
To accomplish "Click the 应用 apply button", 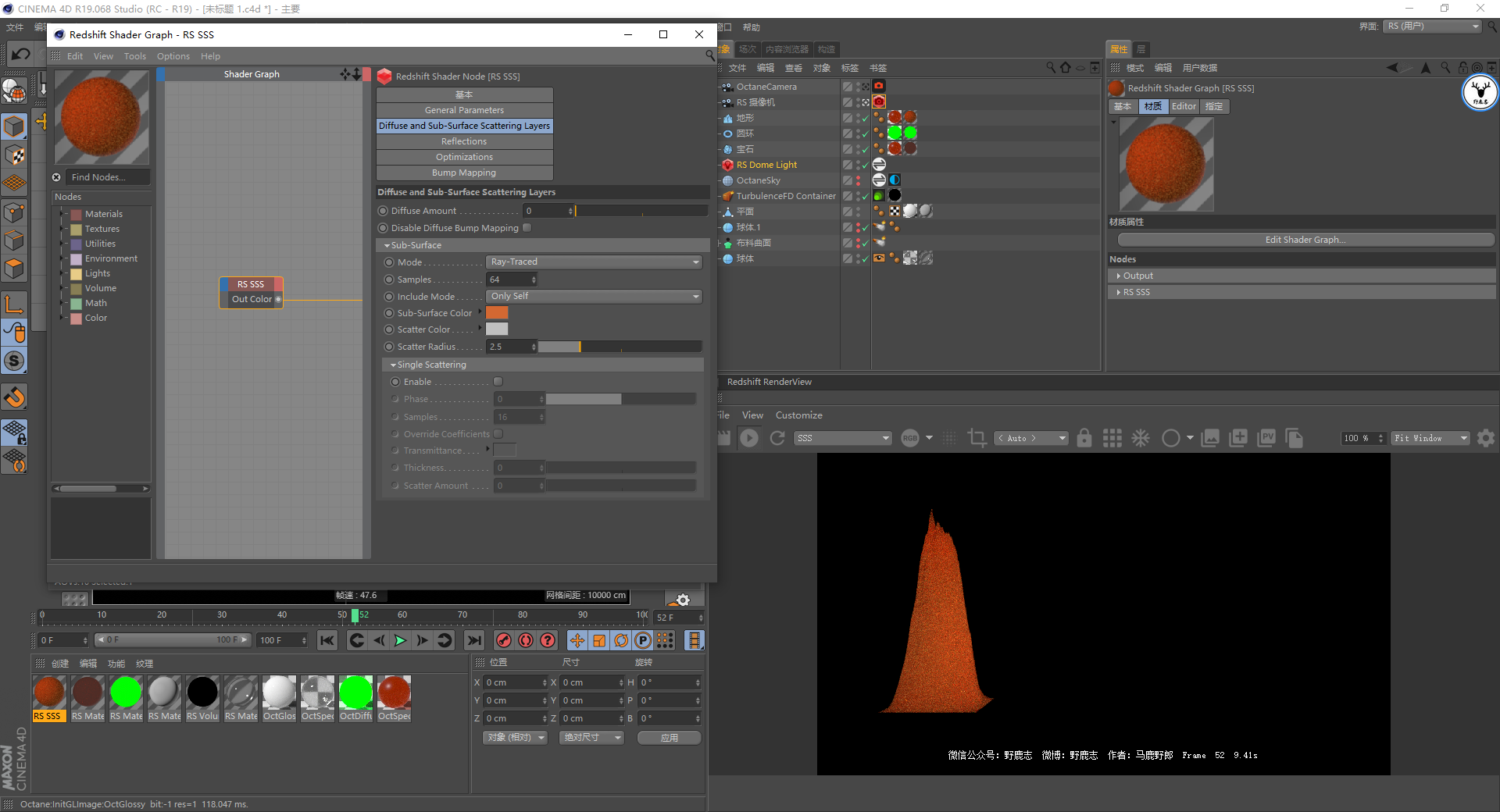I will coord(669,738).
